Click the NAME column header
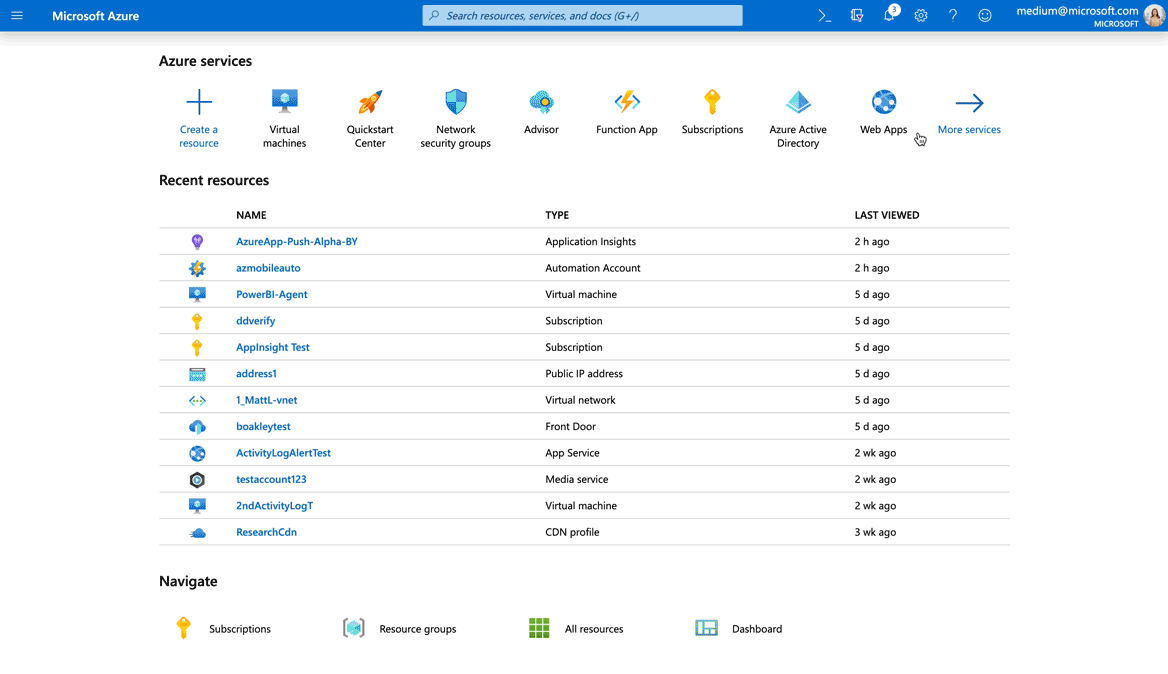1168x674 pixels. pos(251,215)
